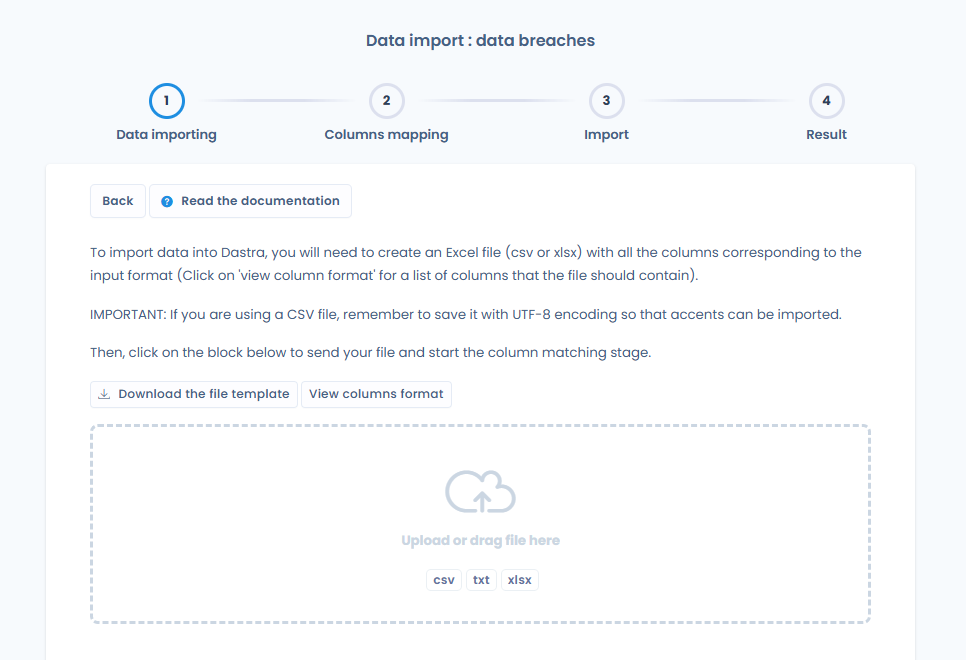This screenshot has height=660, width=966.
Task: Select the xlsx format tag
Action: click(519, 580)
